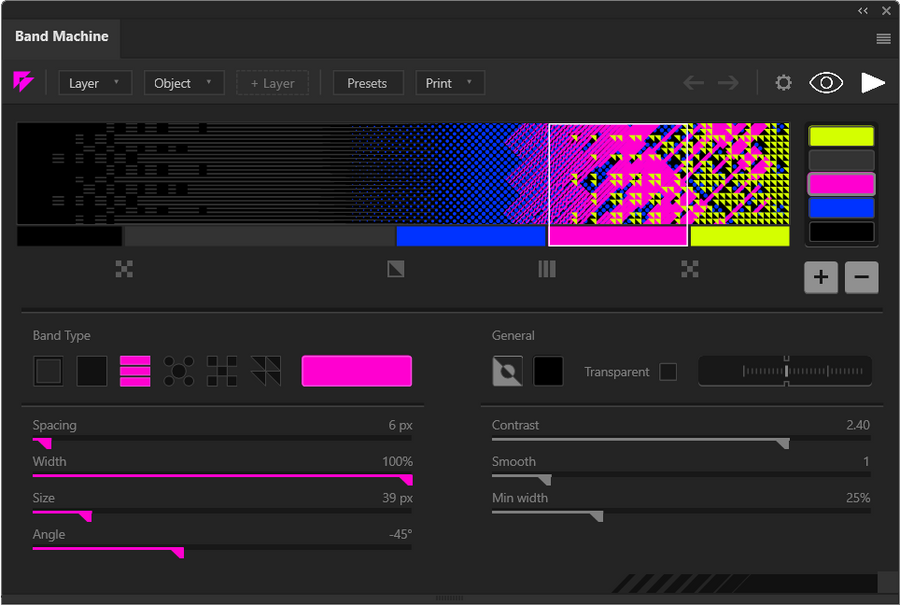This screenshot has width=900, height=605.
Task: Click the diagonal half-square icon below preview
Action: (x=396, y=269)
